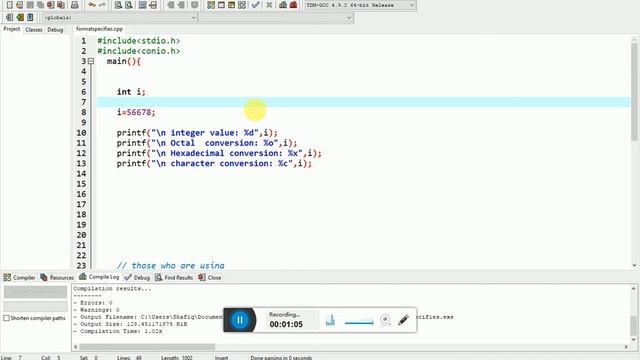Collapse the main() code fold at line 3
The image size is (640, 360).
pyautogui.click(x=91, y=61)
